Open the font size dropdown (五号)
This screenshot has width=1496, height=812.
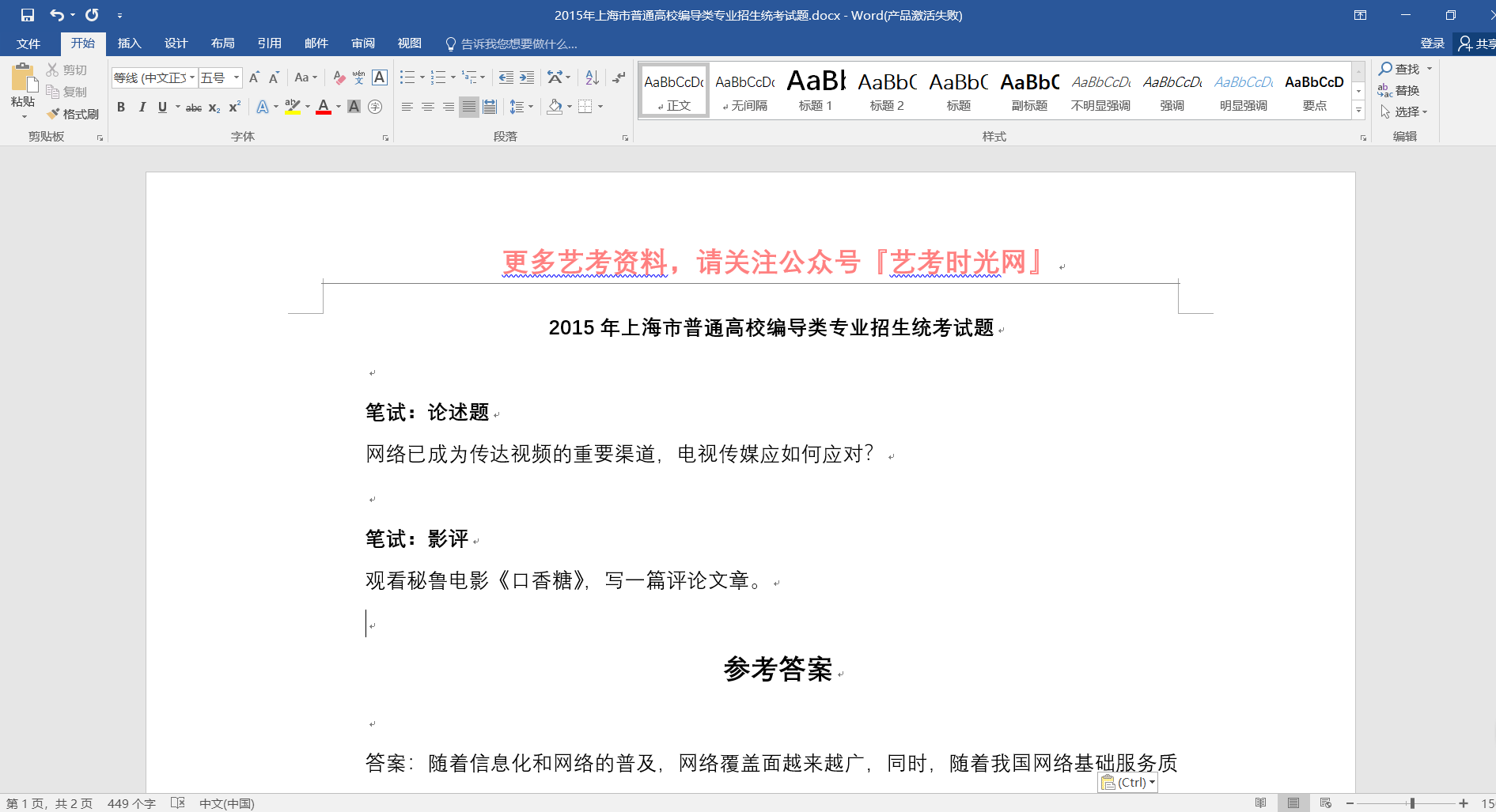pos(237,77)
